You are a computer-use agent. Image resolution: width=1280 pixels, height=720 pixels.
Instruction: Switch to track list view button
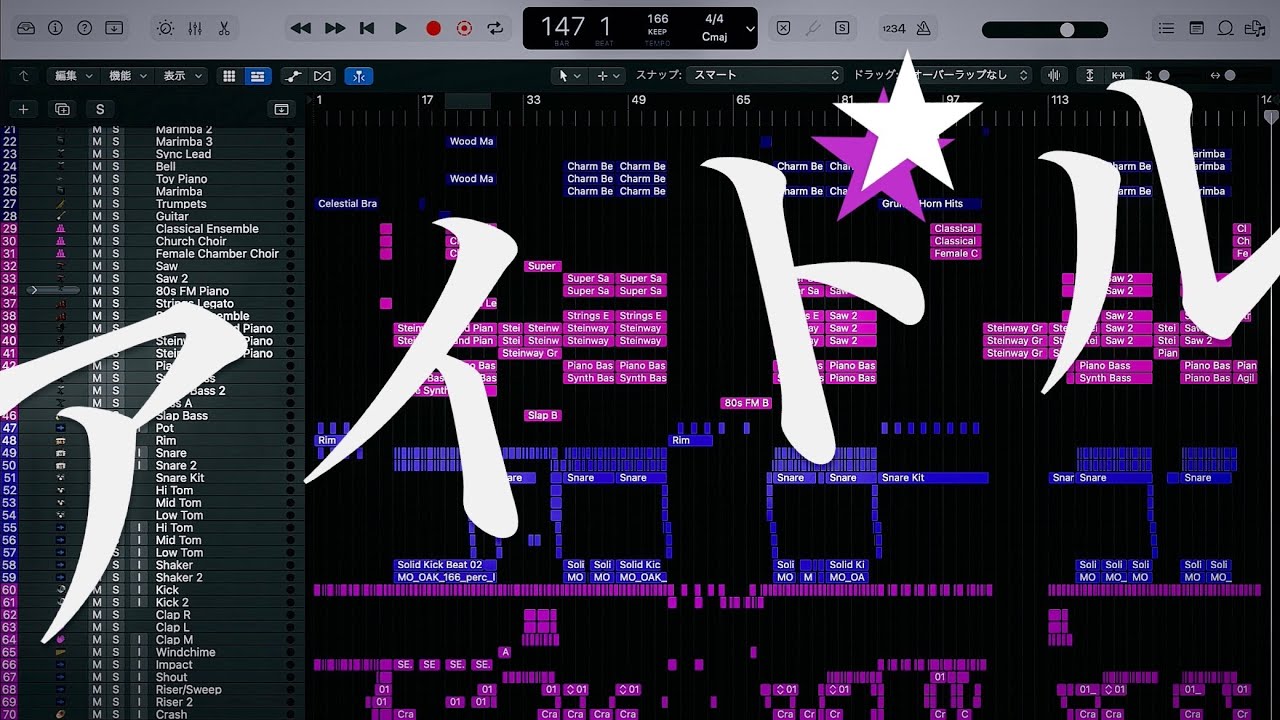258,76
